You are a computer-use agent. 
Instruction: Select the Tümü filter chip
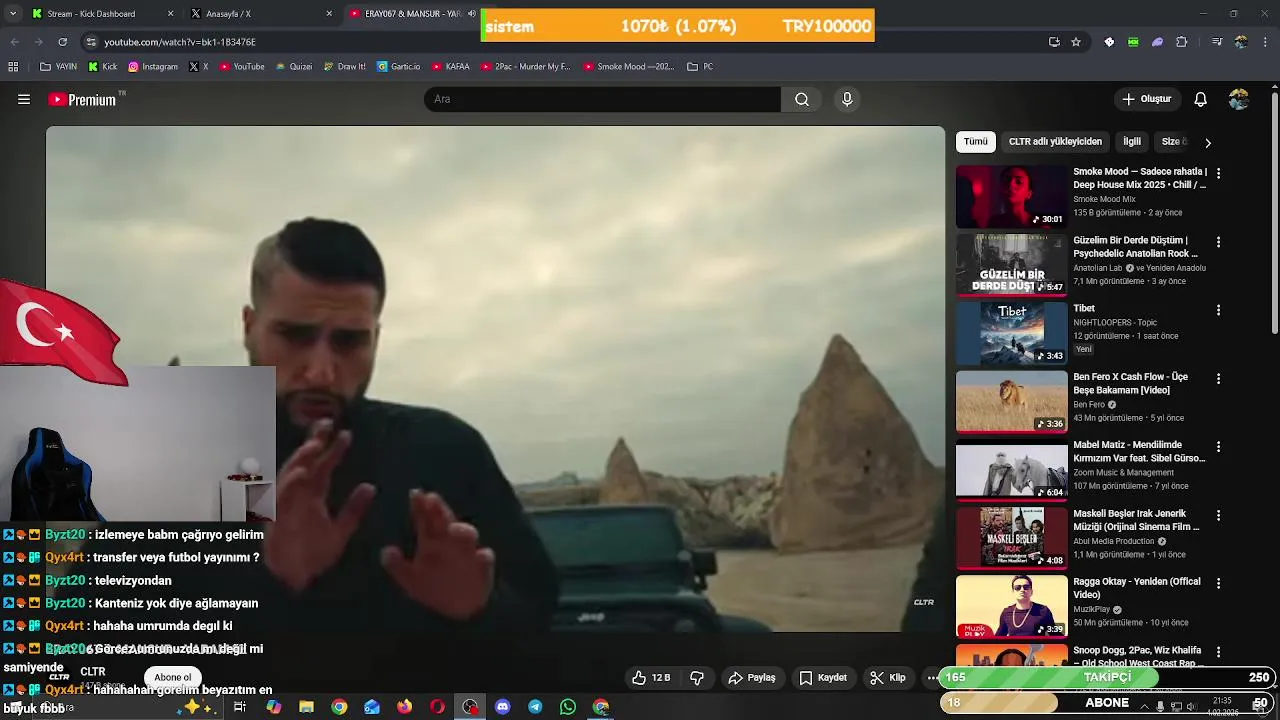coord(976,142)
